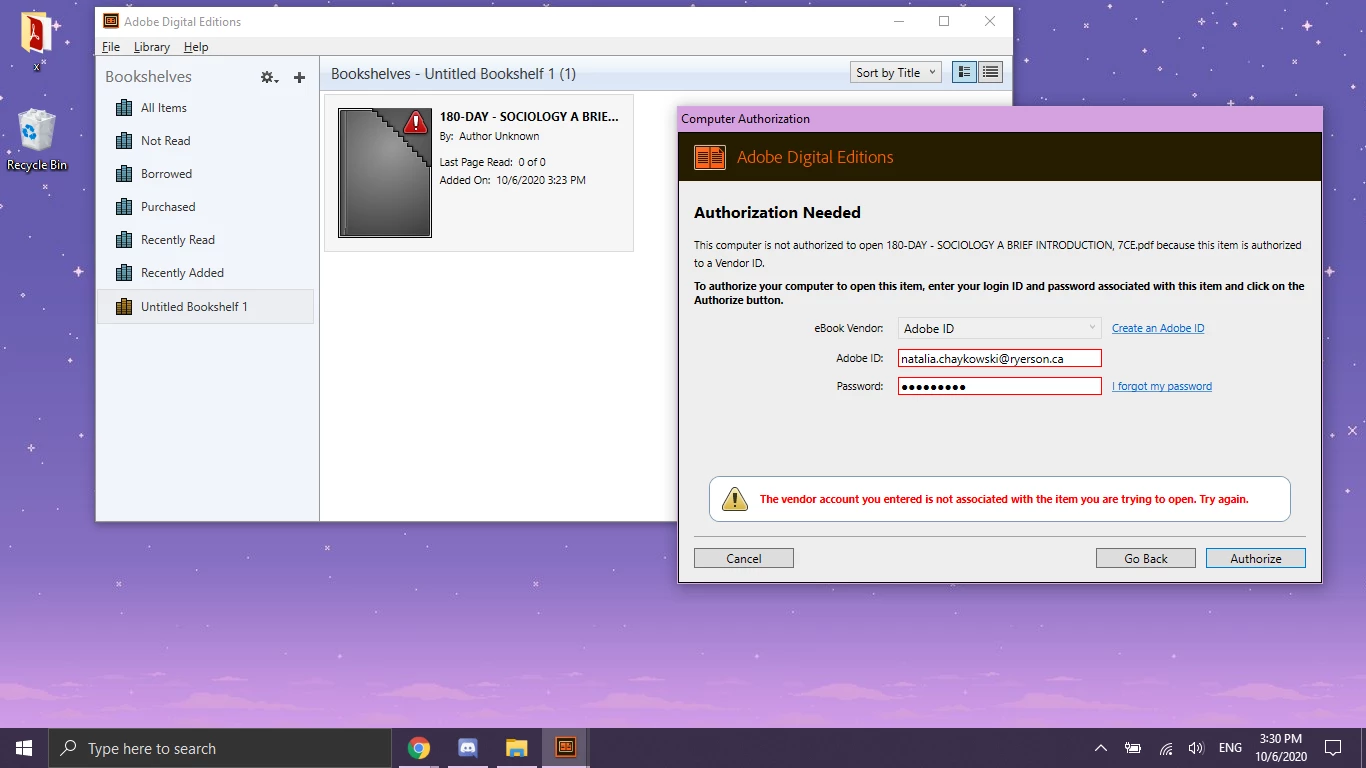The image size is (1366, 768).
Task: Open File Explorer from the taskbar
Action: click(516, 748)
